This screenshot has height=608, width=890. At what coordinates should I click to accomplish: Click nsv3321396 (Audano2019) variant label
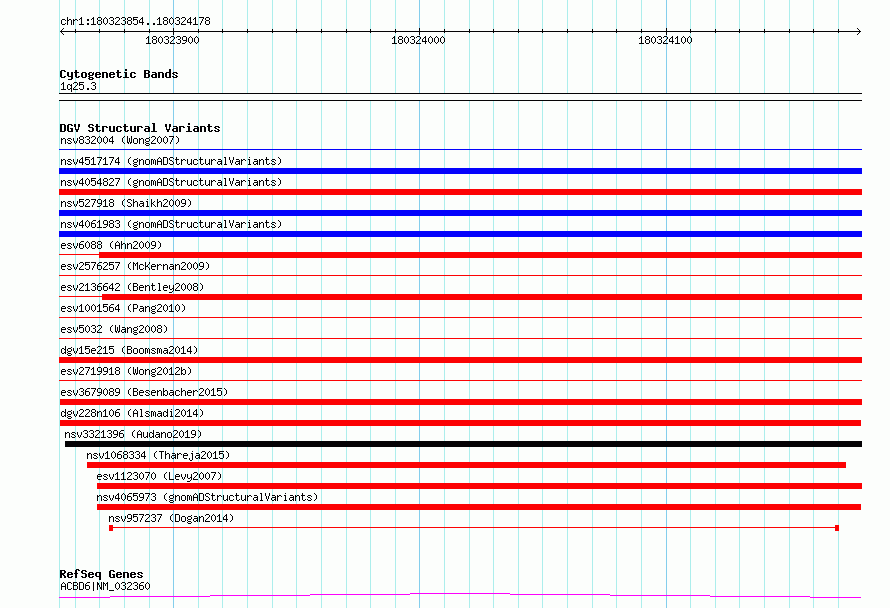click(133, 434)
